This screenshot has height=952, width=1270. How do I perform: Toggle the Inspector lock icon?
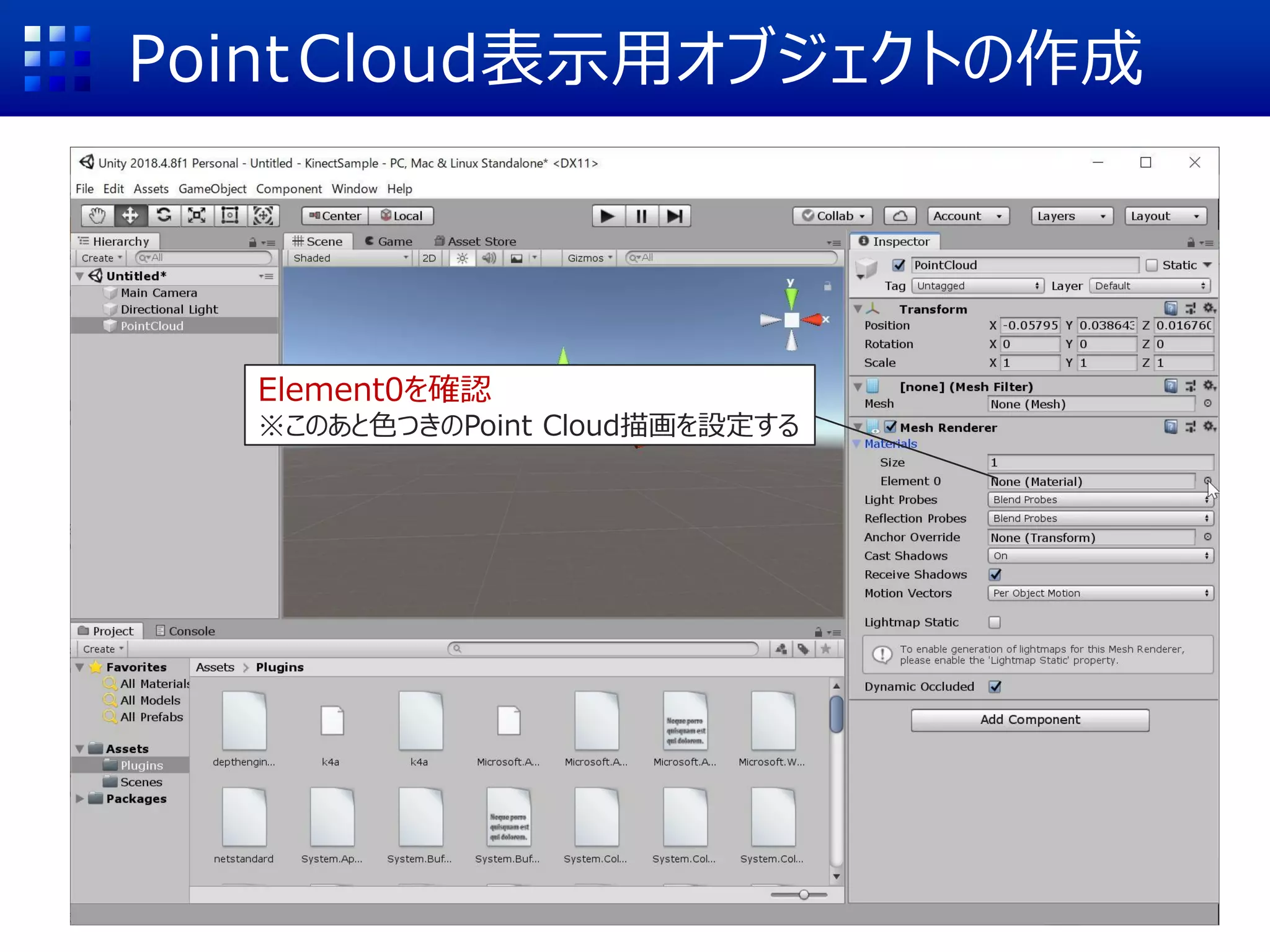tap(1191, 242)
